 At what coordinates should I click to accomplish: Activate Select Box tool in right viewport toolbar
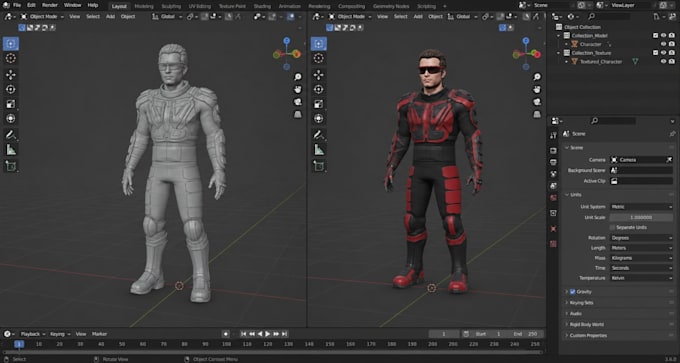tap(319, 43)
